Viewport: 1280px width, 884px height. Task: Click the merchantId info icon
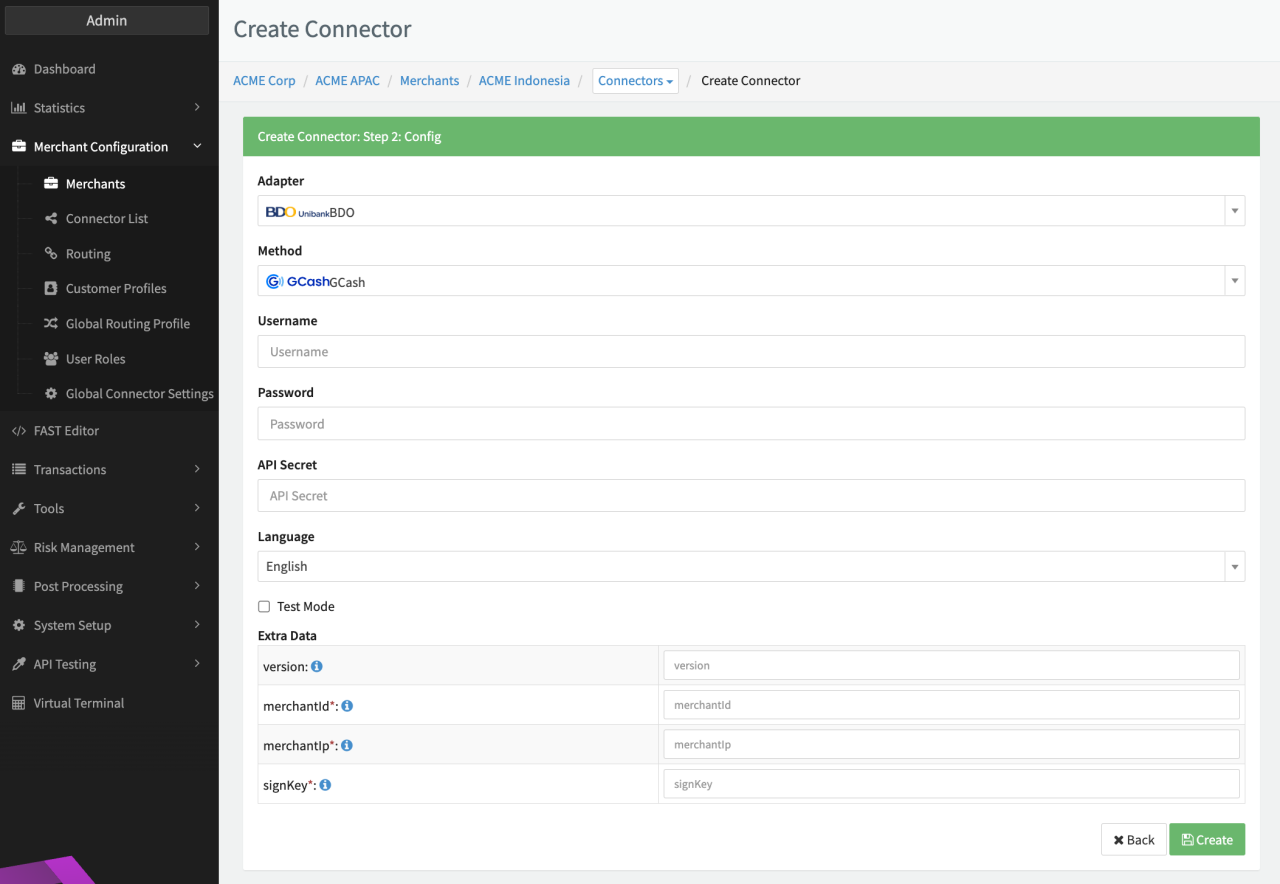[x=347, y=706]
